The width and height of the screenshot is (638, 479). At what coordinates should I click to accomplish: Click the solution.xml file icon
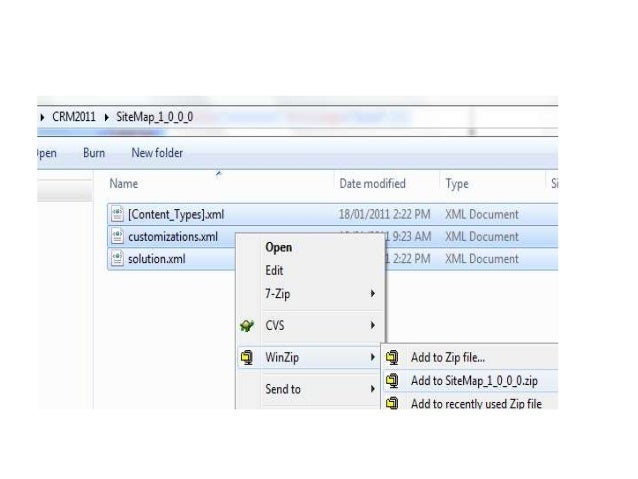coord(117,259)
